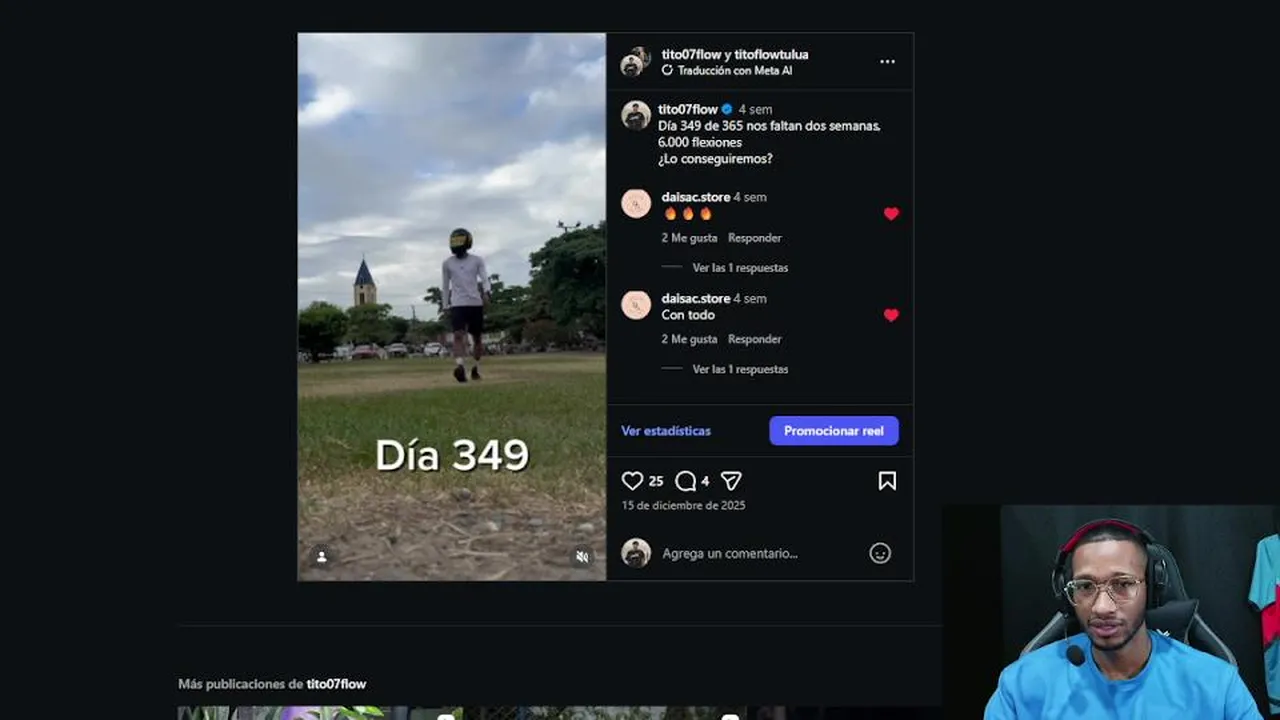Open tito07flow avatar in post header
1280x720 pixels.
pyautogui.click(x=635, y=62)
